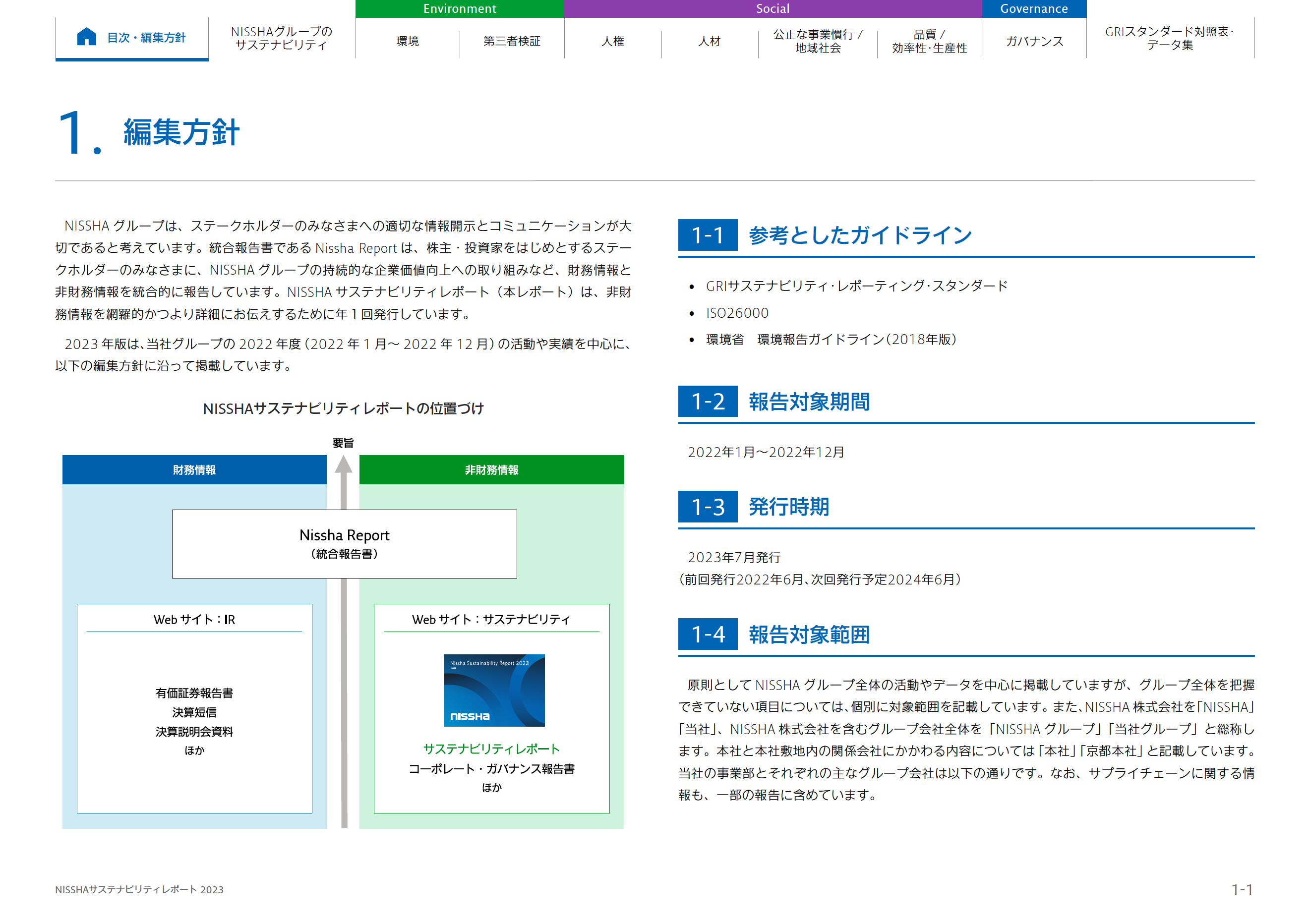Screen dimensions: 1309x924
Task: Open the 人権 navigation tab
Action: [612, 41]
